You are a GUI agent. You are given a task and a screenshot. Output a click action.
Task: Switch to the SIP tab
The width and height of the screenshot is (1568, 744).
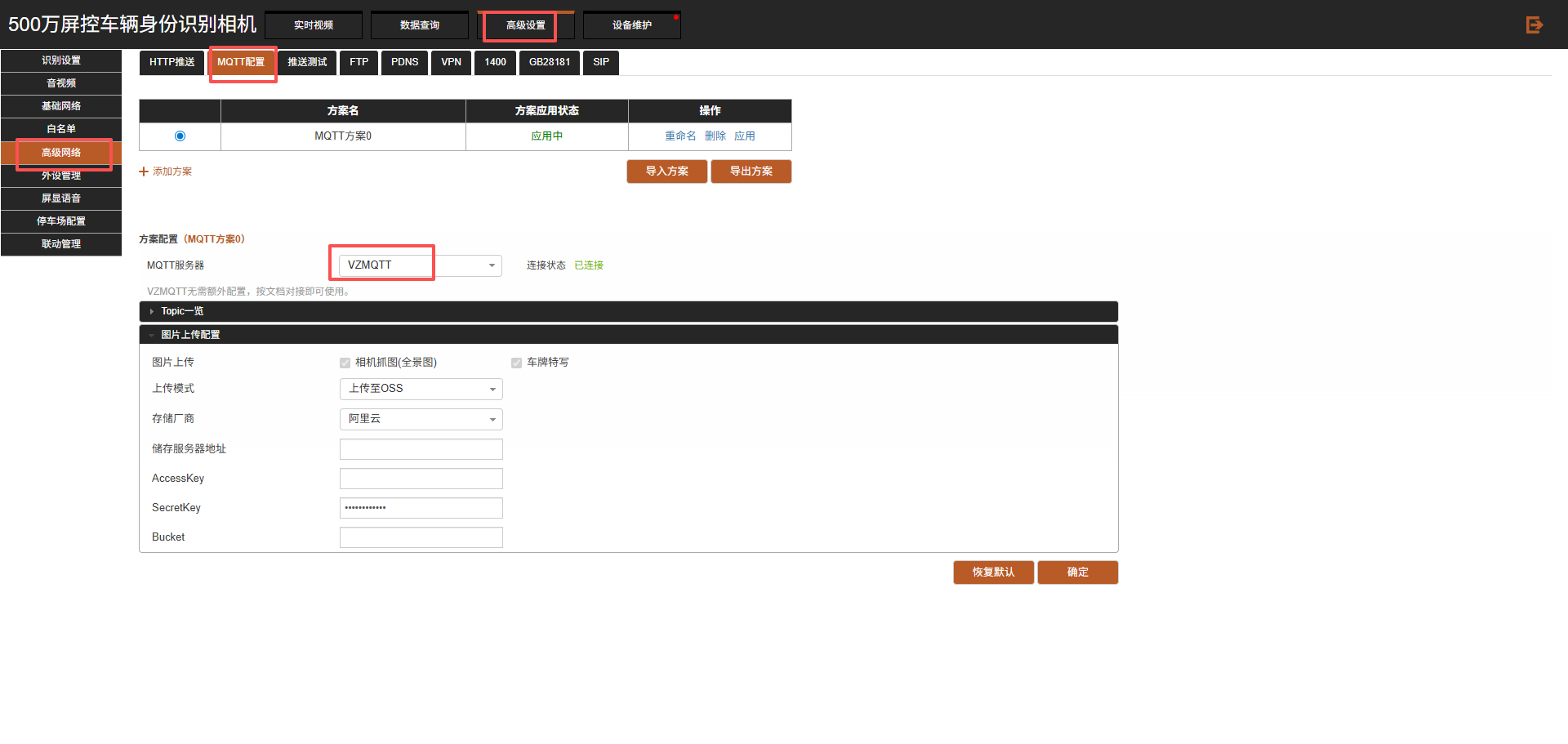click(601, 62)
